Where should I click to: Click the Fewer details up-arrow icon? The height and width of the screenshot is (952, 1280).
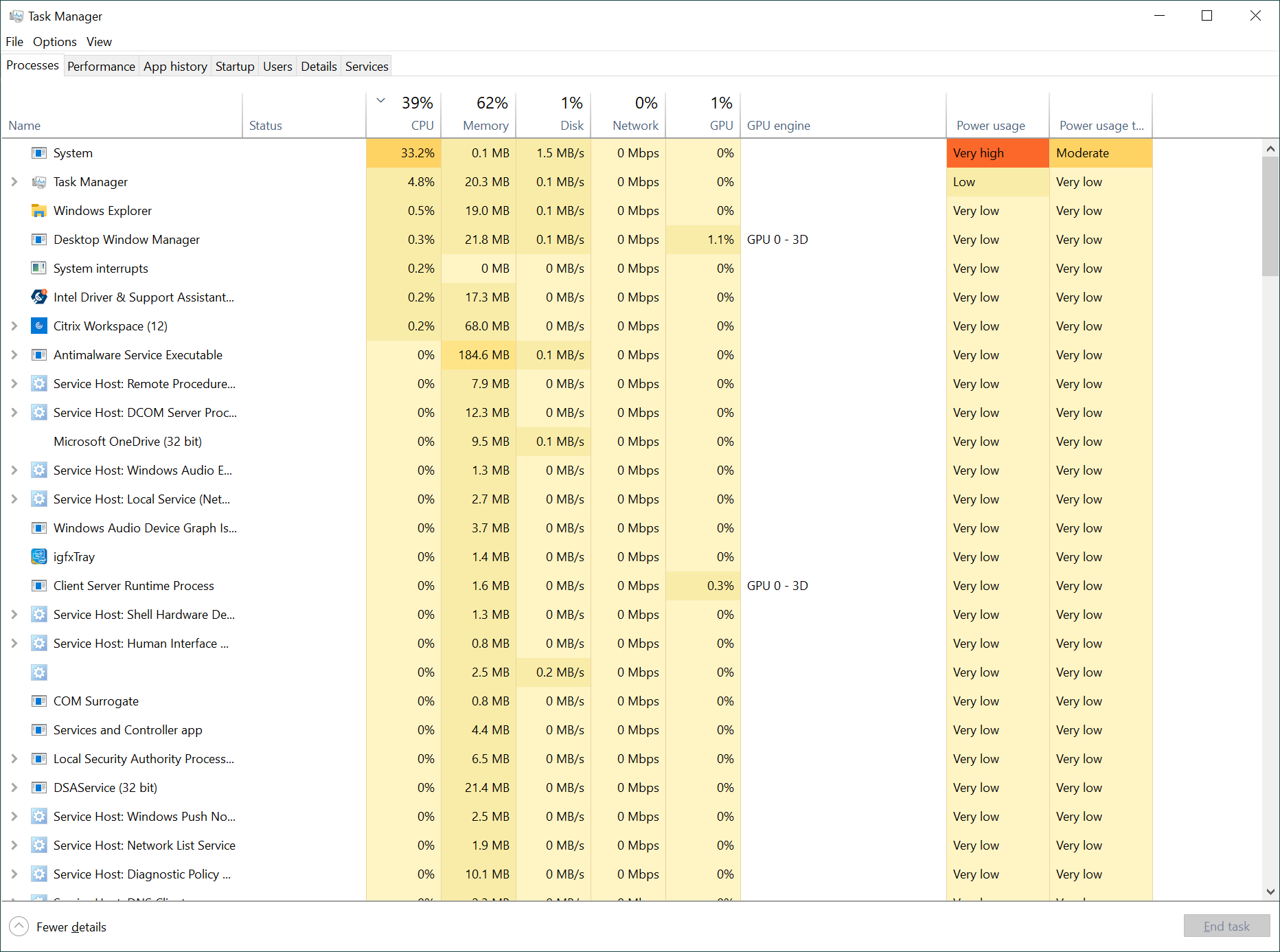pos(19,927)
